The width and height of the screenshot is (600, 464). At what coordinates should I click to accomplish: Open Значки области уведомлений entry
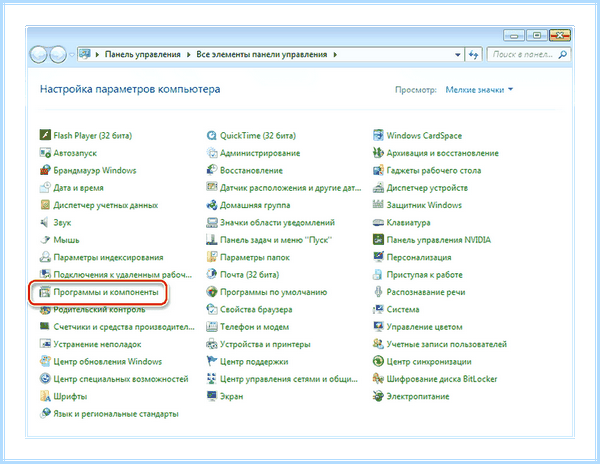point(277,223)
